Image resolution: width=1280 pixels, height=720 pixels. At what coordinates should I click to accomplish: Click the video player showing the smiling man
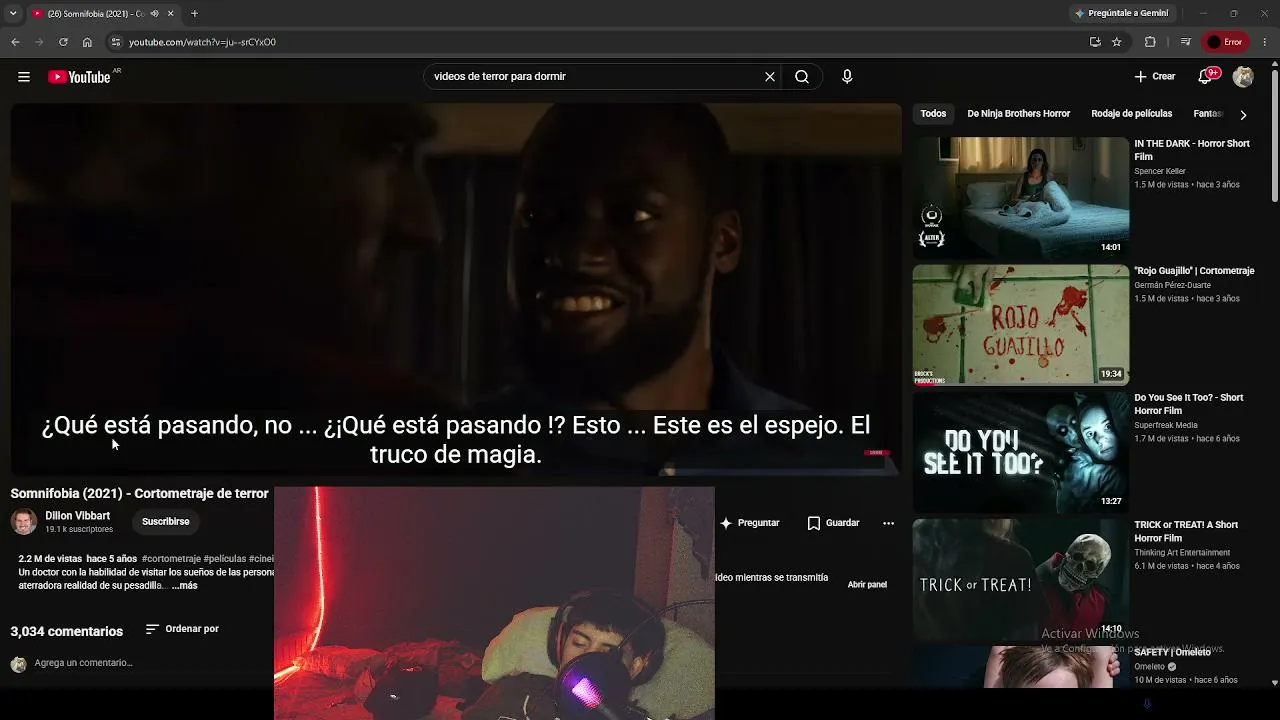point(456,289)
